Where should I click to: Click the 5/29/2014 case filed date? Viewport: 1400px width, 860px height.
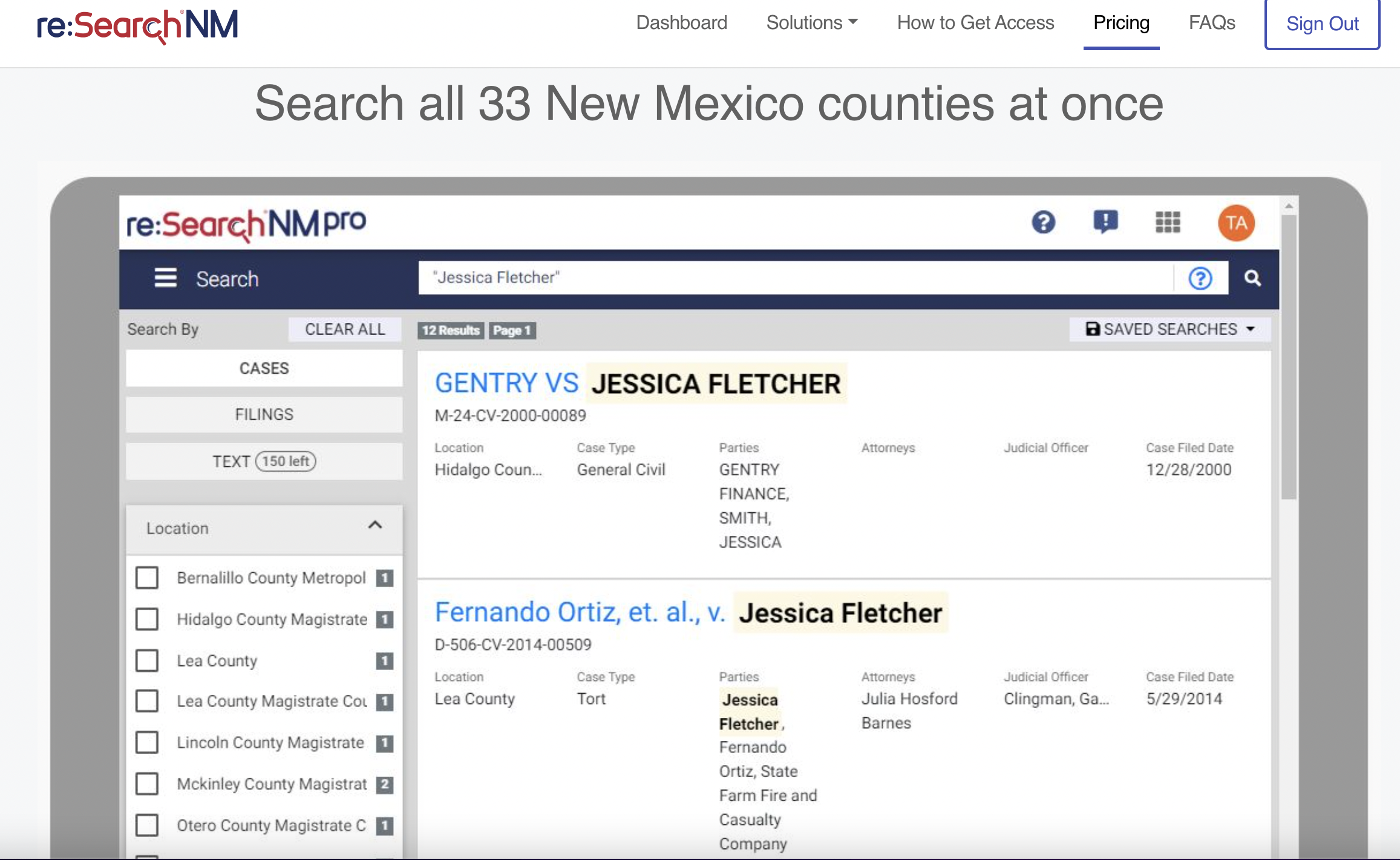(1184, 699)
